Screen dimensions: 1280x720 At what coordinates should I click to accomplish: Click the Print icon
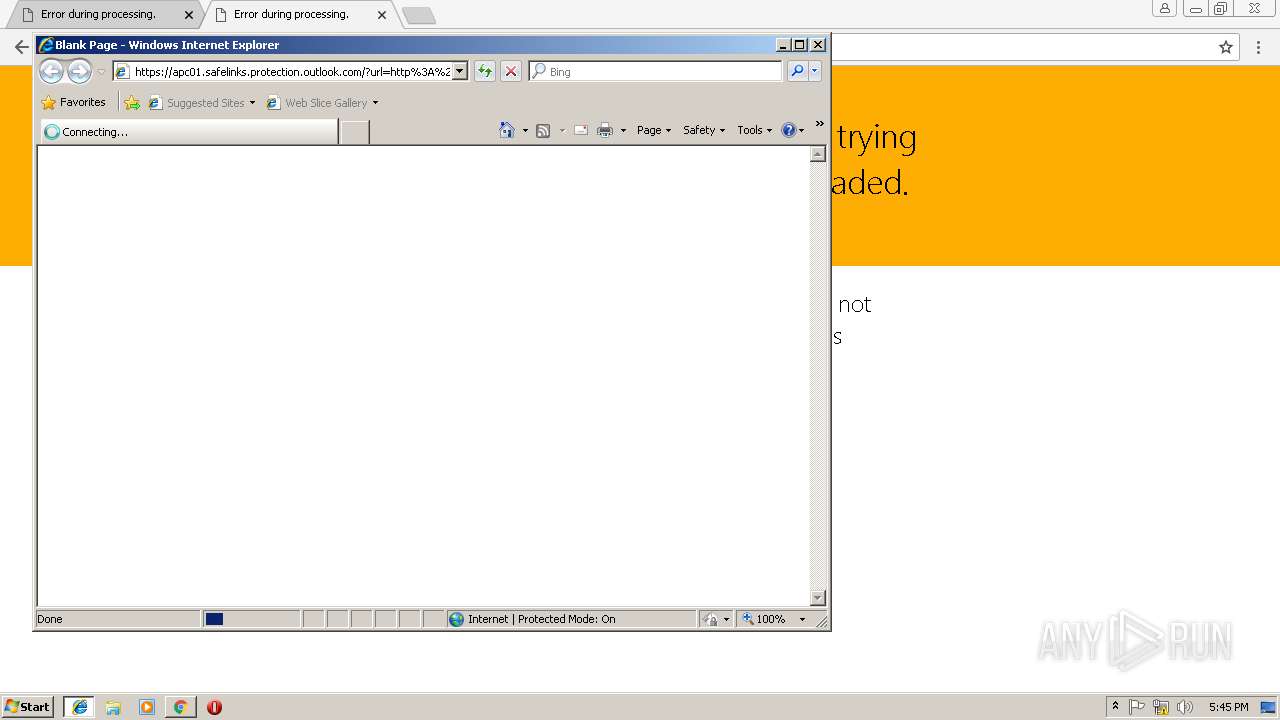(605, 130)
